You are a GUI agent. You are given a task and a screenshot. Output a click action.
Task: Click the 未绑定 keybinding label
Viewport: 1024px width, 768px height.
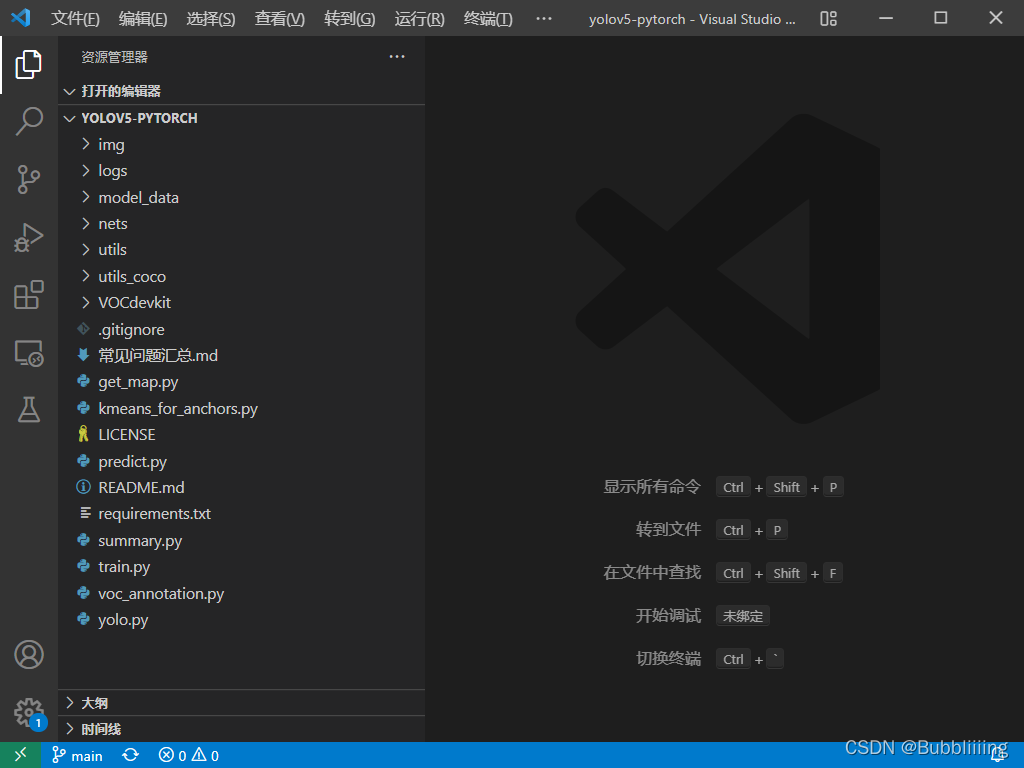pyautogui.click(x=743, y=616)
